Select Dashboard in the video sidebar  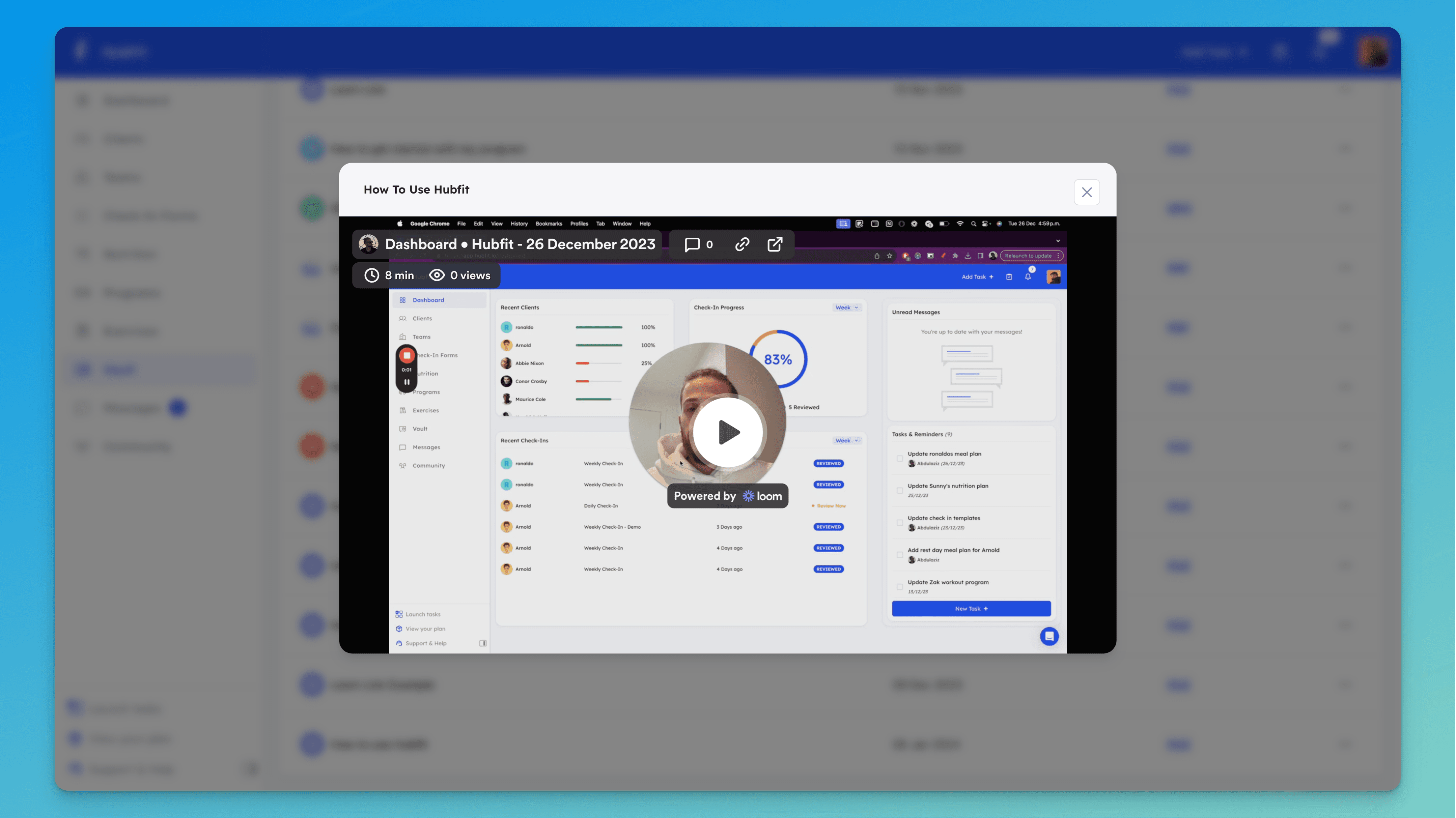pyautogui.click(x=439, y=300)
